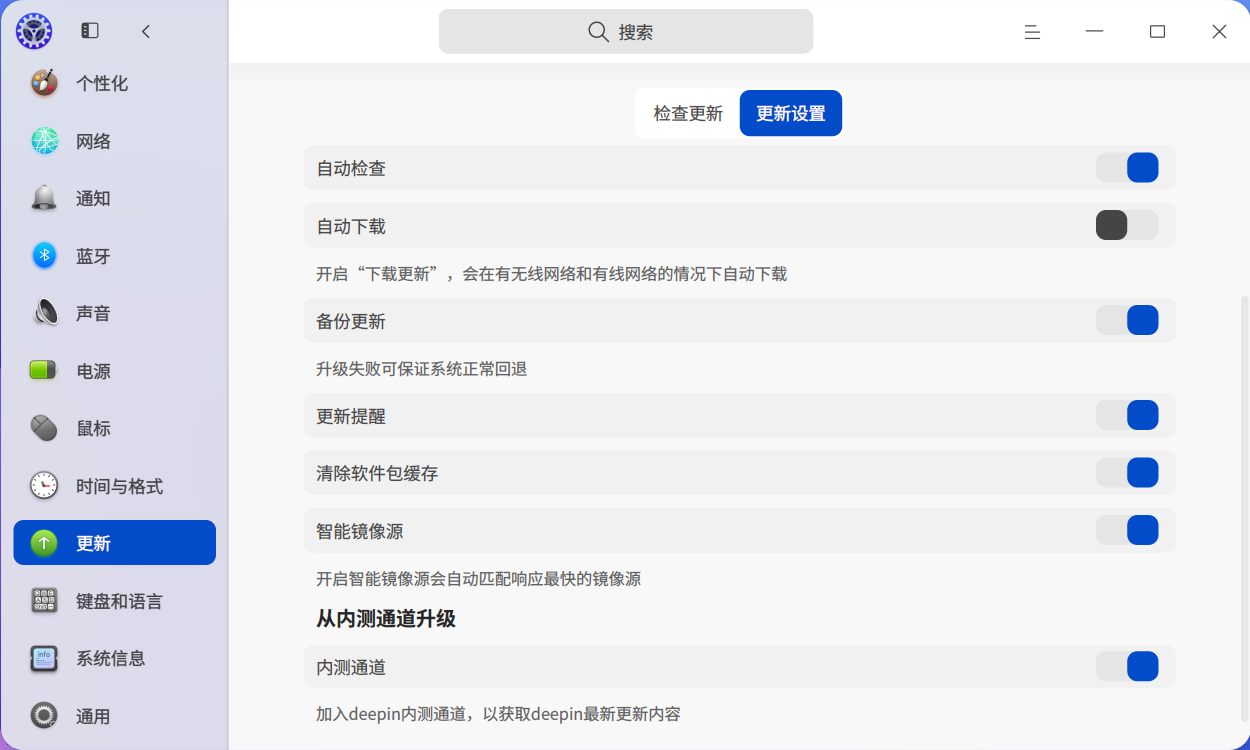Screen dimensions: 1250x750
Task: Click the 系统信息 info icon
Action: [44, 658]
